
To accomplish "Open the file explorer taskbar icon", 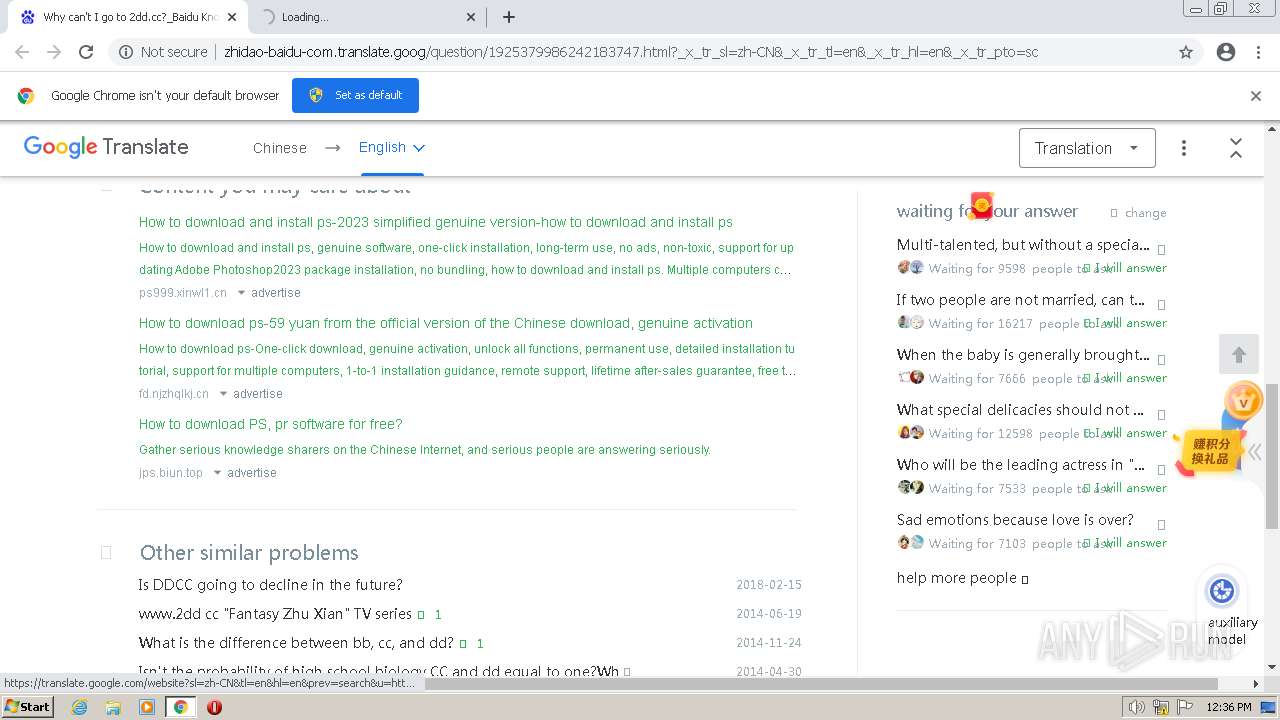I will click(x=113, y=707).
